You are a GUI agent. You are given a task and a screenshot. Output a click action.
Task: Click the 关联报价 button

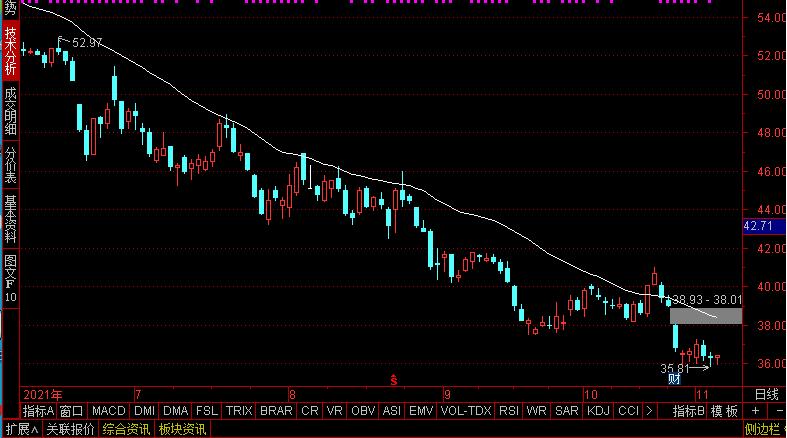click(x=71, y=429)
